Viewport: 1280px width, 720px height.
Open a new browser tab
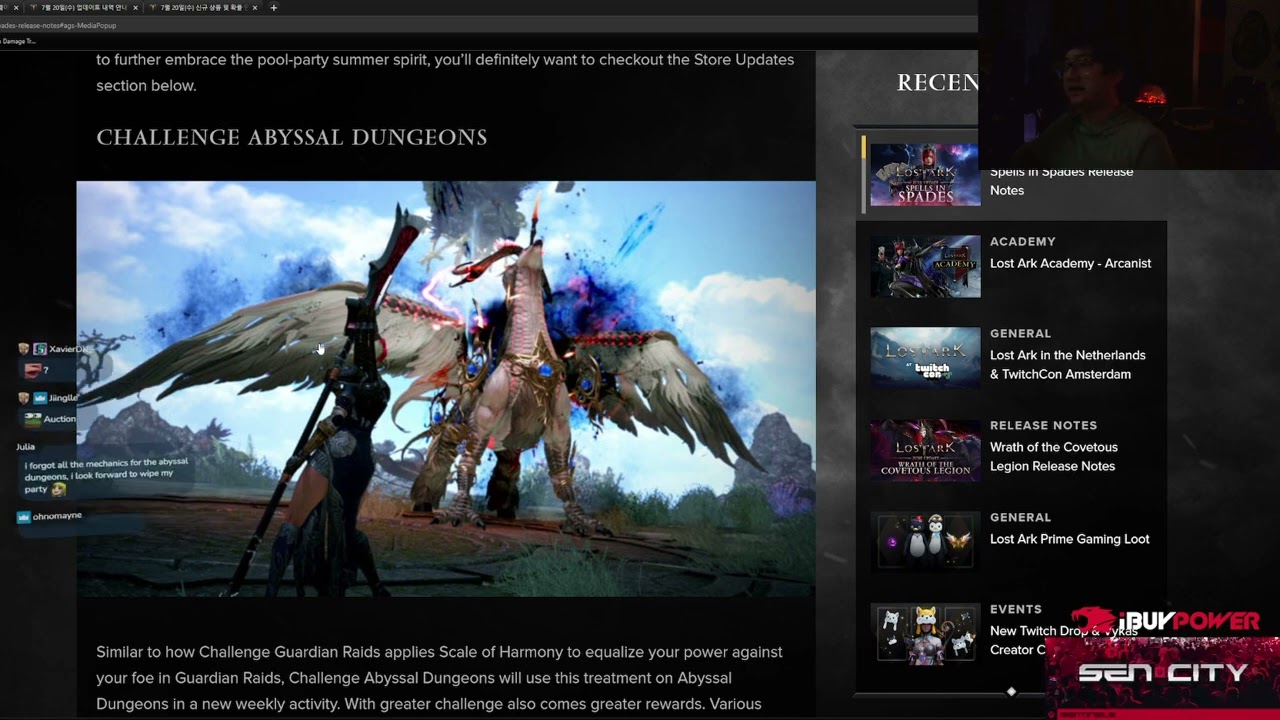(274, 7)
